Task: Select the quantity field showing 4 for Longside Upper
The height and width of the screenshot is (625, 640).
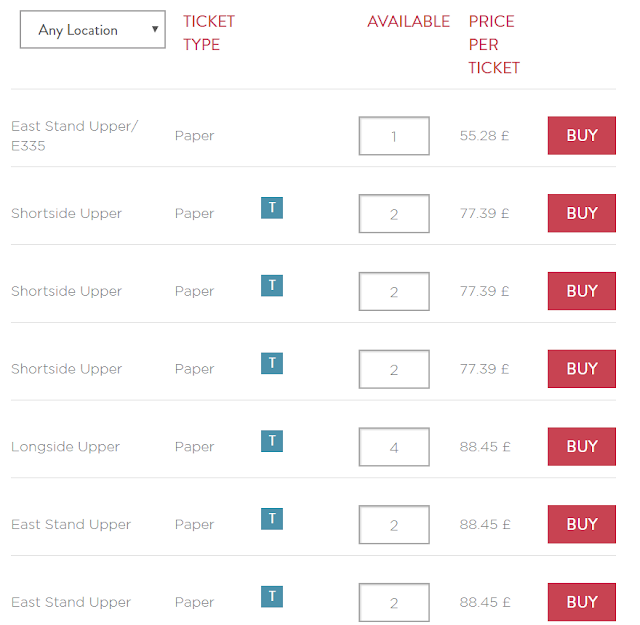Action: (x=394, y=447)
